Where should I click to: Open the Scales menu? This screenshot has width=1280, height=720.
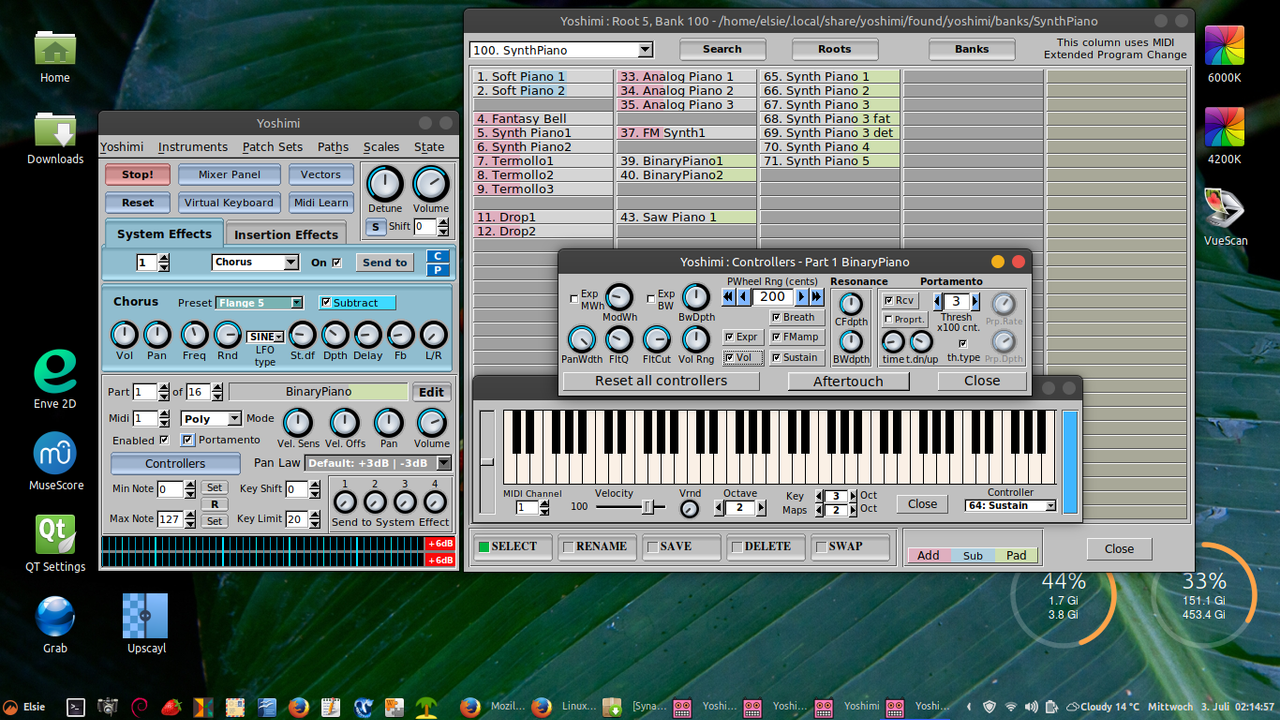pos(381,147)
